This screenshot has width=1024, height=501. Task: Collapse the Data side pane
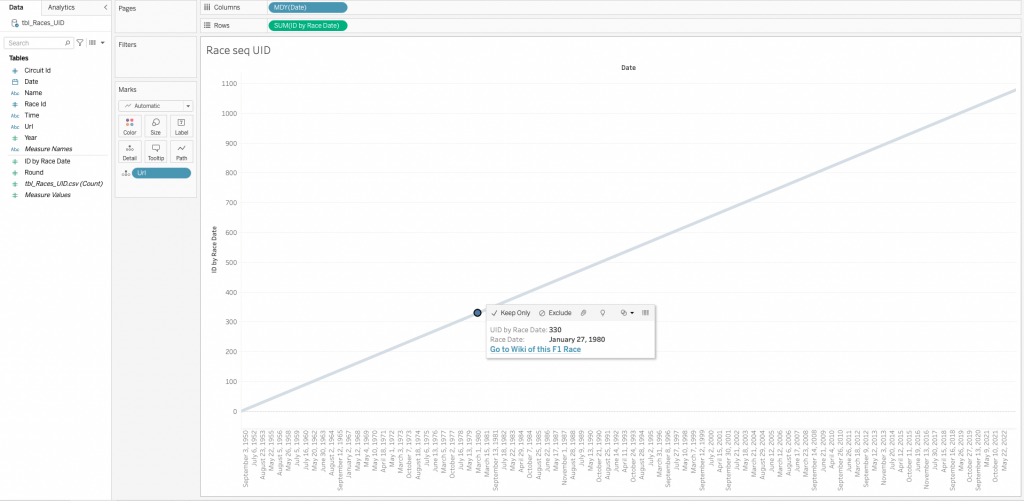[105, 7]
